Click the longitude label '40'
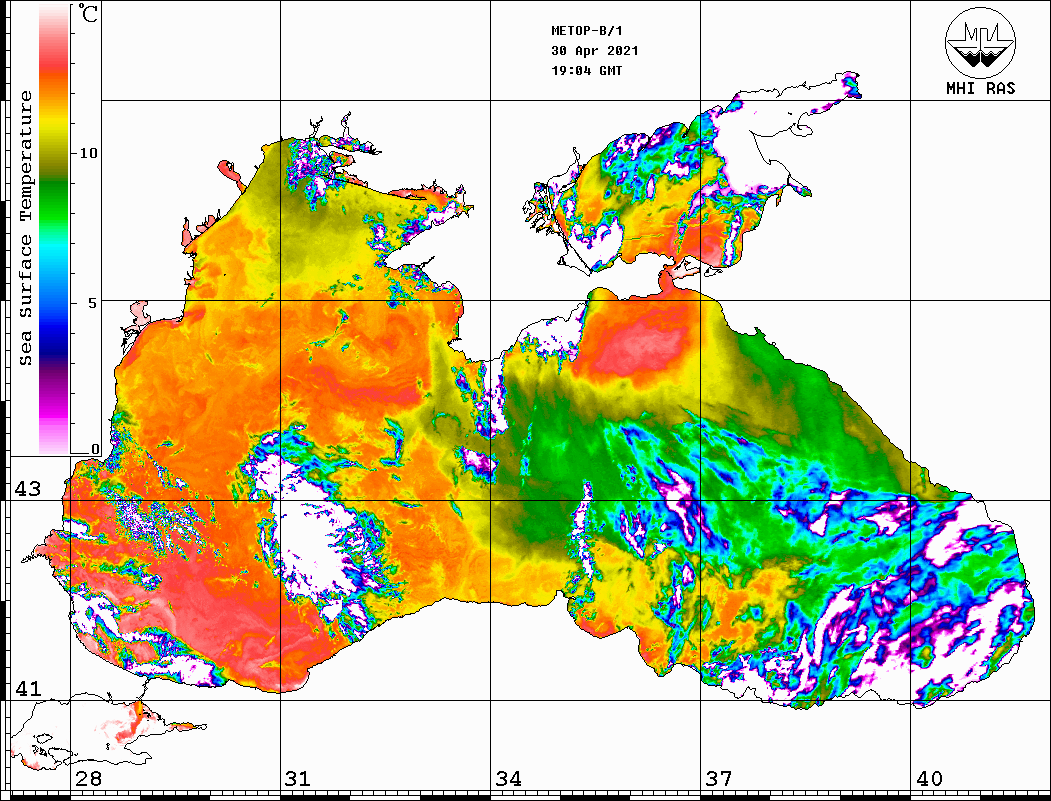Image resolution: width=1051 pixels, height=801 pixels. point(929,779)
